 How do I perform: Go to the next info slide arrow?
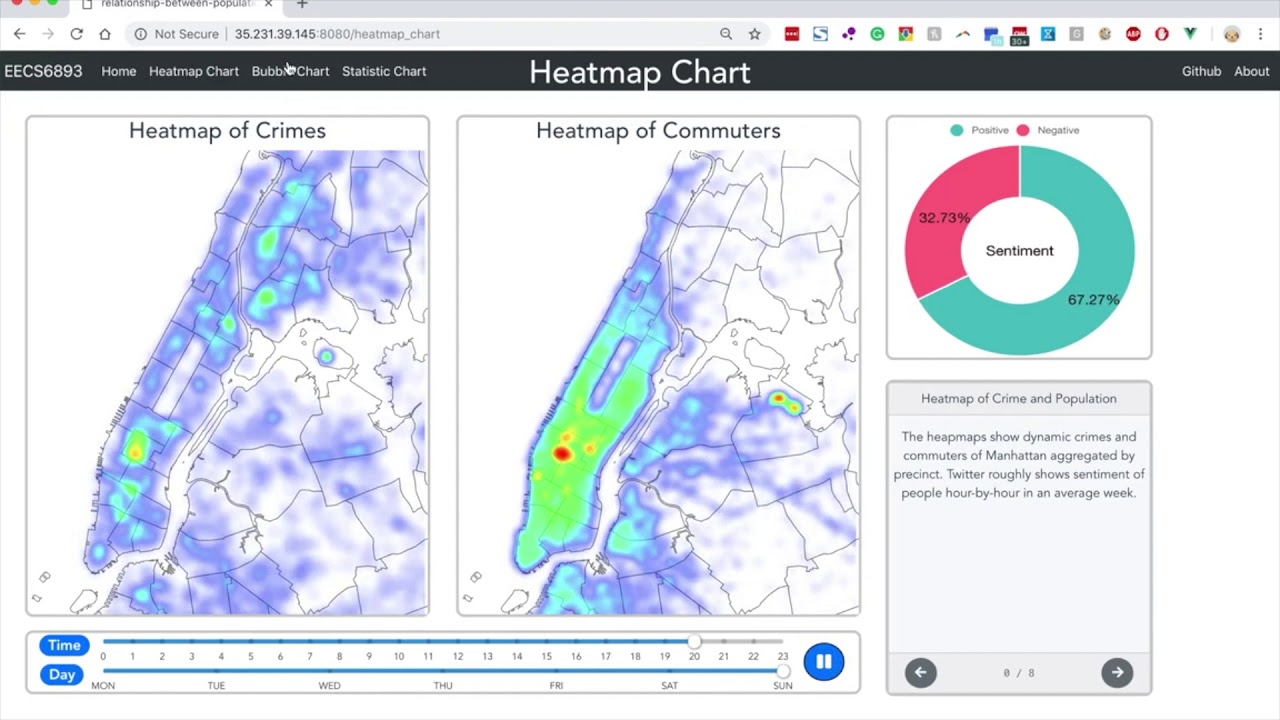(1117, 672)
